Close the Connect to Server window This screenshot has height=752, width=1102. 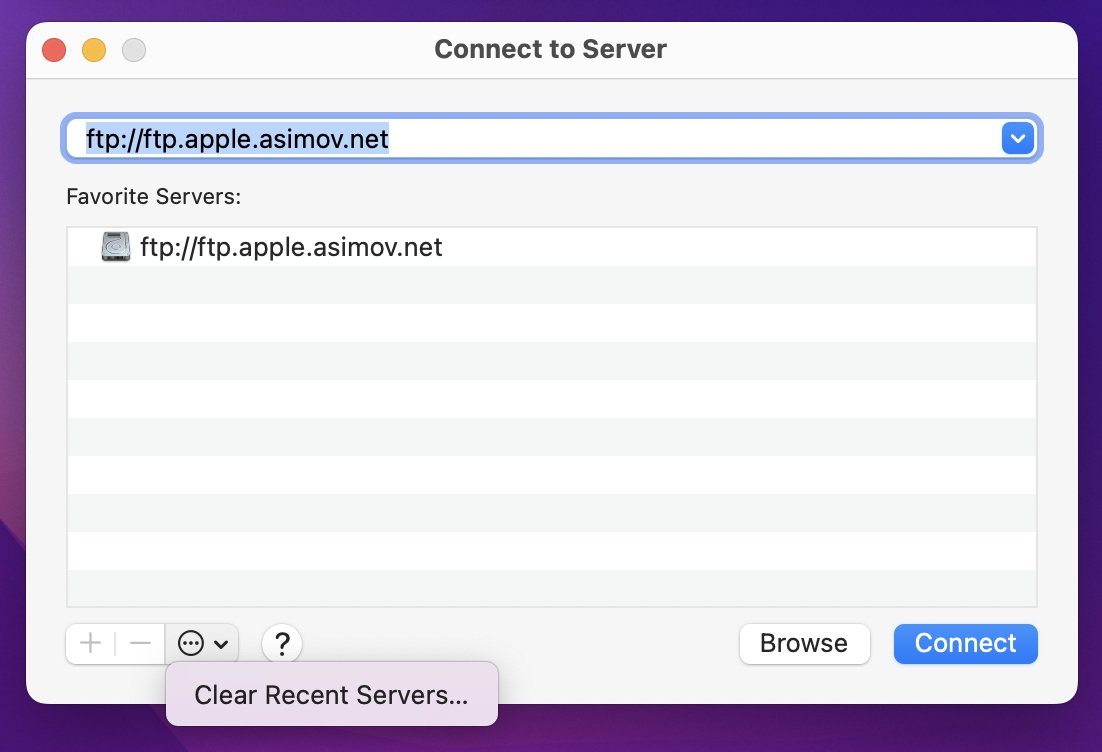(53, 49)
